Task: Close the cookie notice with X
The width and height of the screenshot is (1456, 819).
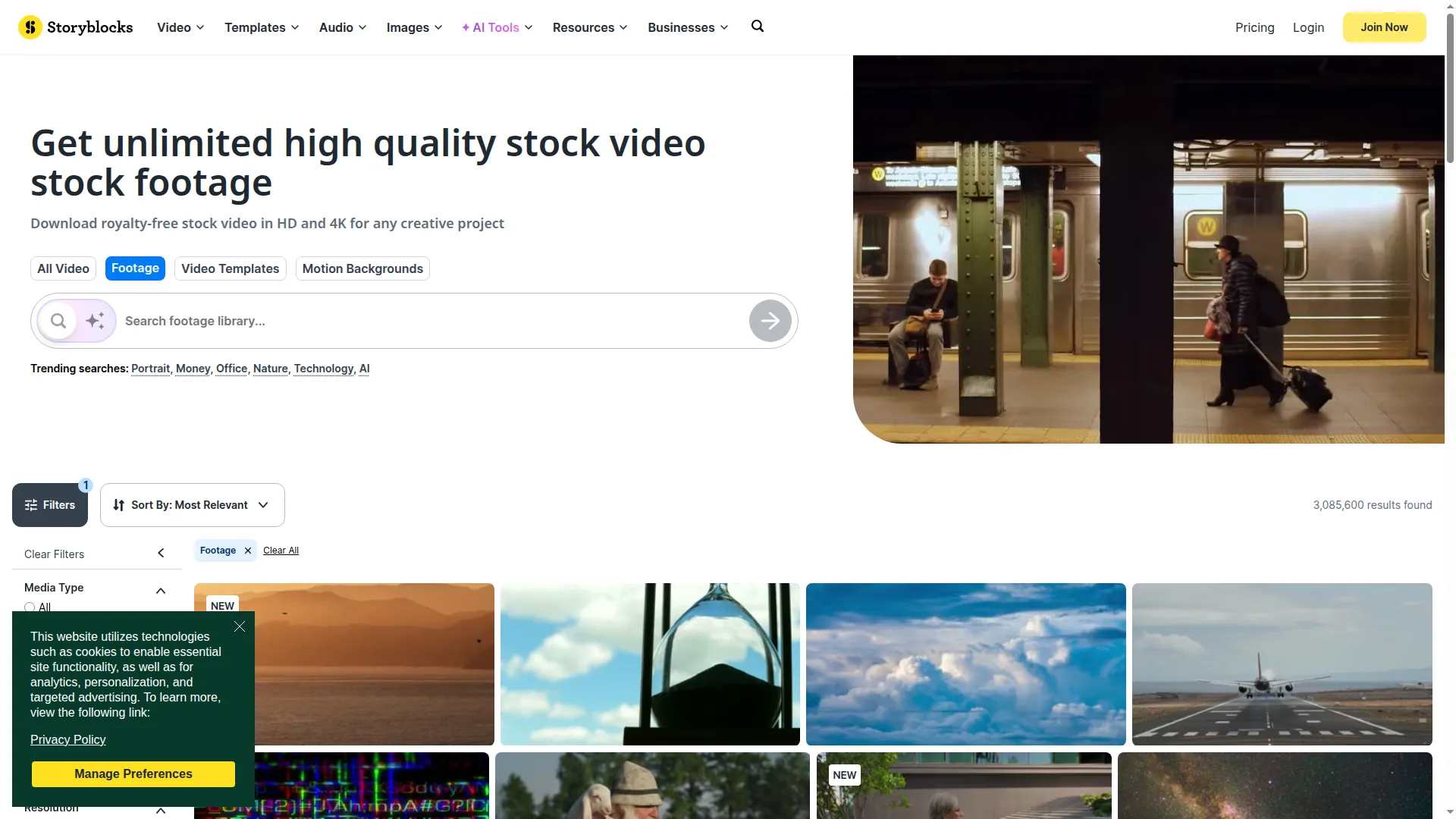Action: point(240,626)
